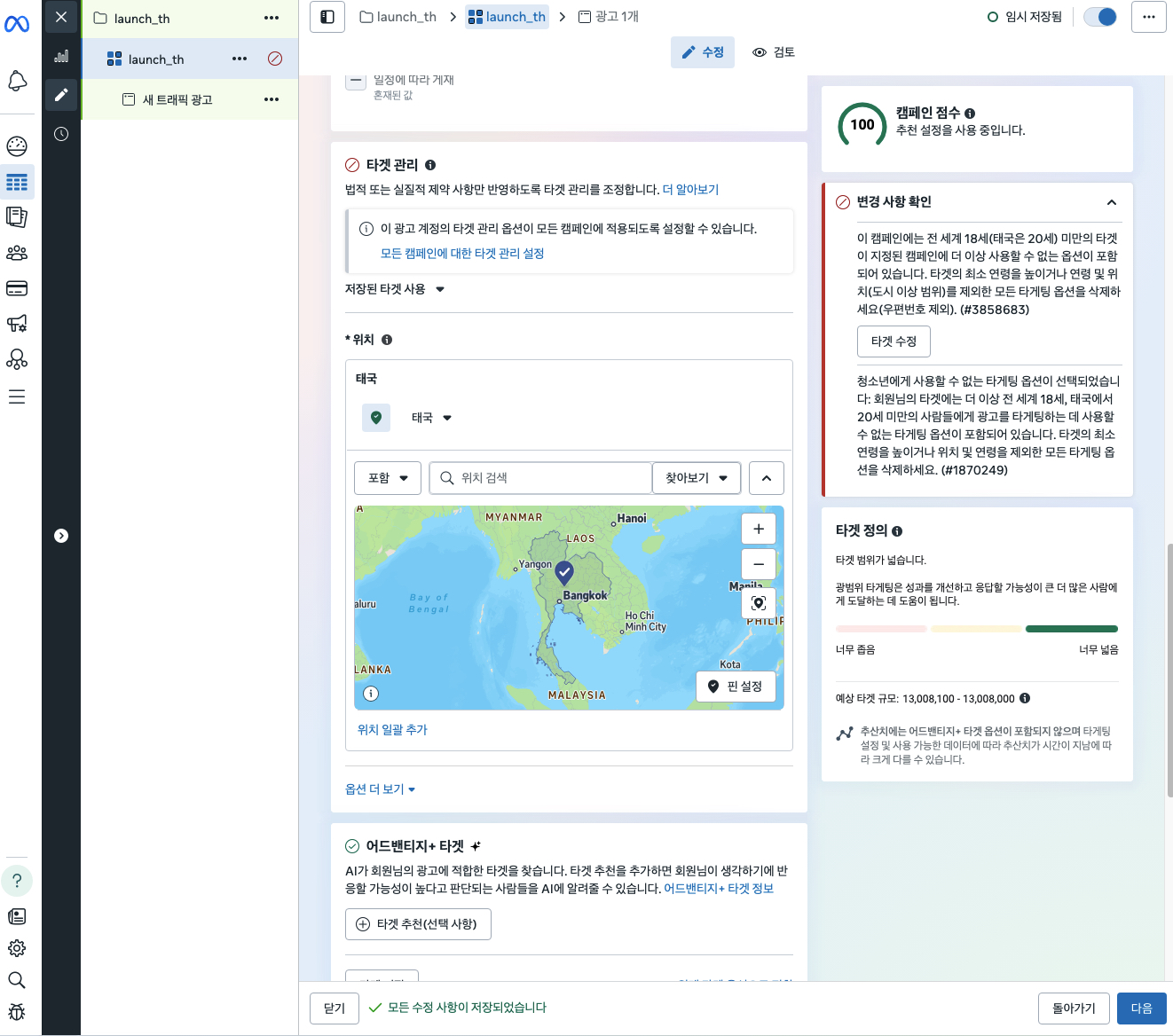This screenshot has width=1173, height=1036.
Task: Collapse the 변경 사항 확인 panel
Action: (1111, 202)
